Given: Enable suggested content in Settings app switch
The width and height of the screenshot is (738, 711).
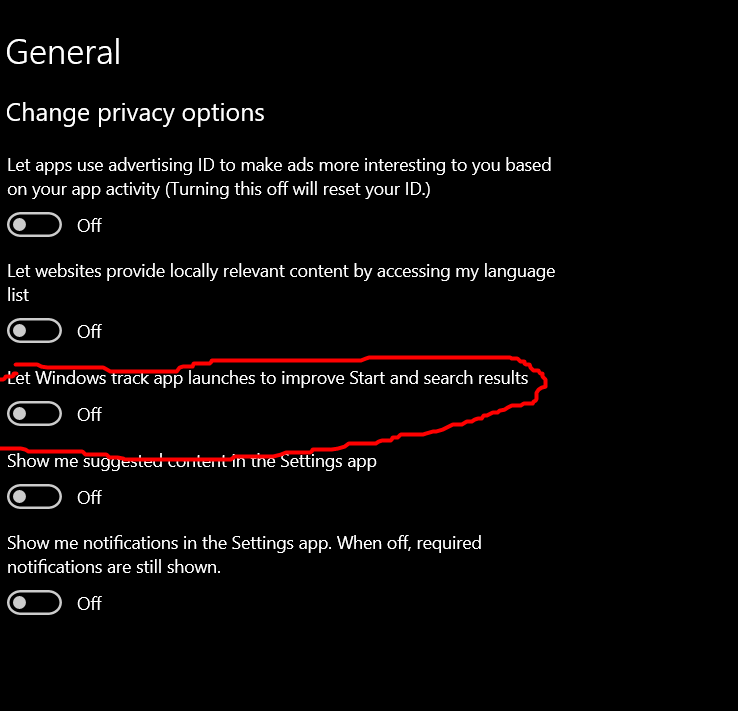Looking at the screenshot, I should point(34,496).
